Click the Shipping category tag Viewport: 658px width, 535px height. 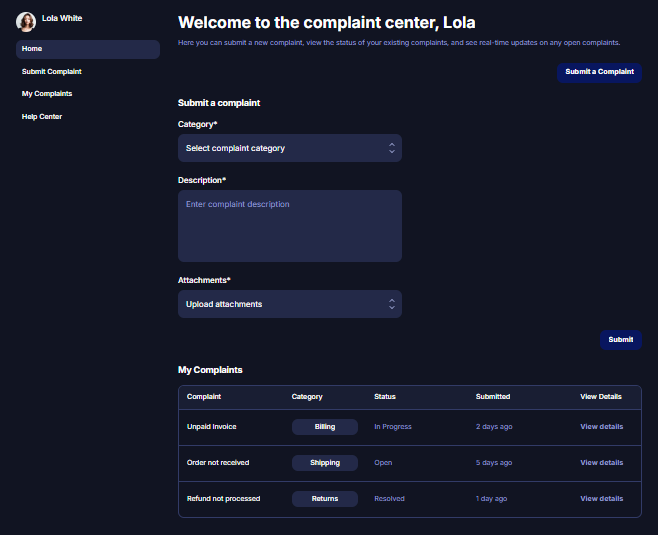click(325, 463)
